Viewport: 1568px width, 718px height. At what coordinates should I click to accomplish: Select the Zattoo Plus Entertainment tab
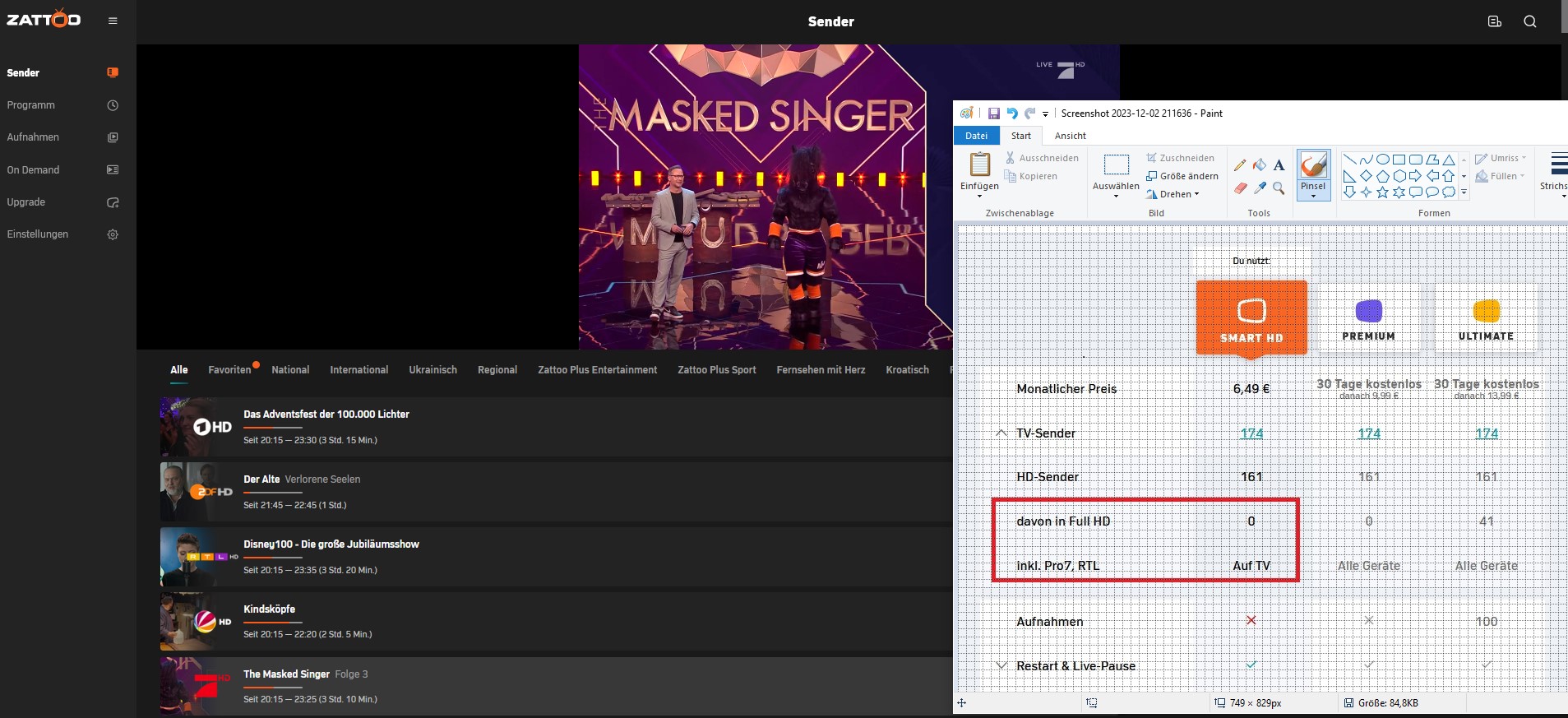pos(598,370)
